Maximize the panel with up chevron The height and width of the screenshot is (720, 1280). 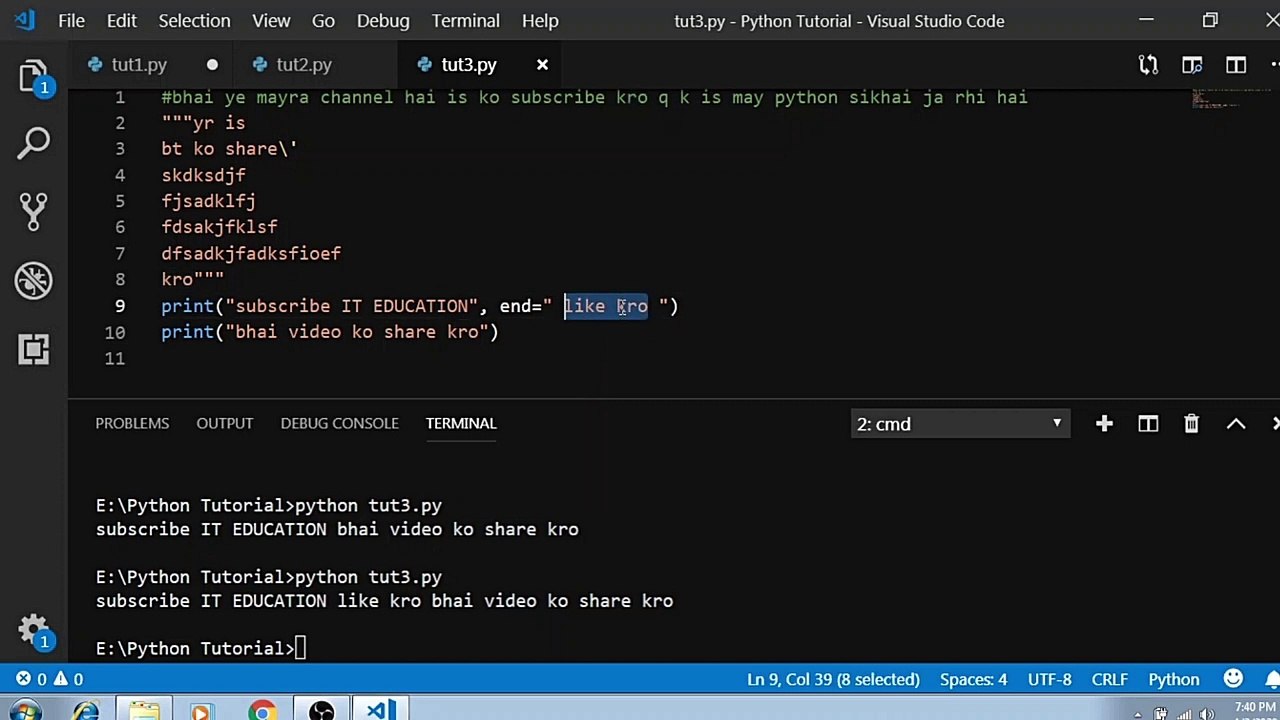1236,424
